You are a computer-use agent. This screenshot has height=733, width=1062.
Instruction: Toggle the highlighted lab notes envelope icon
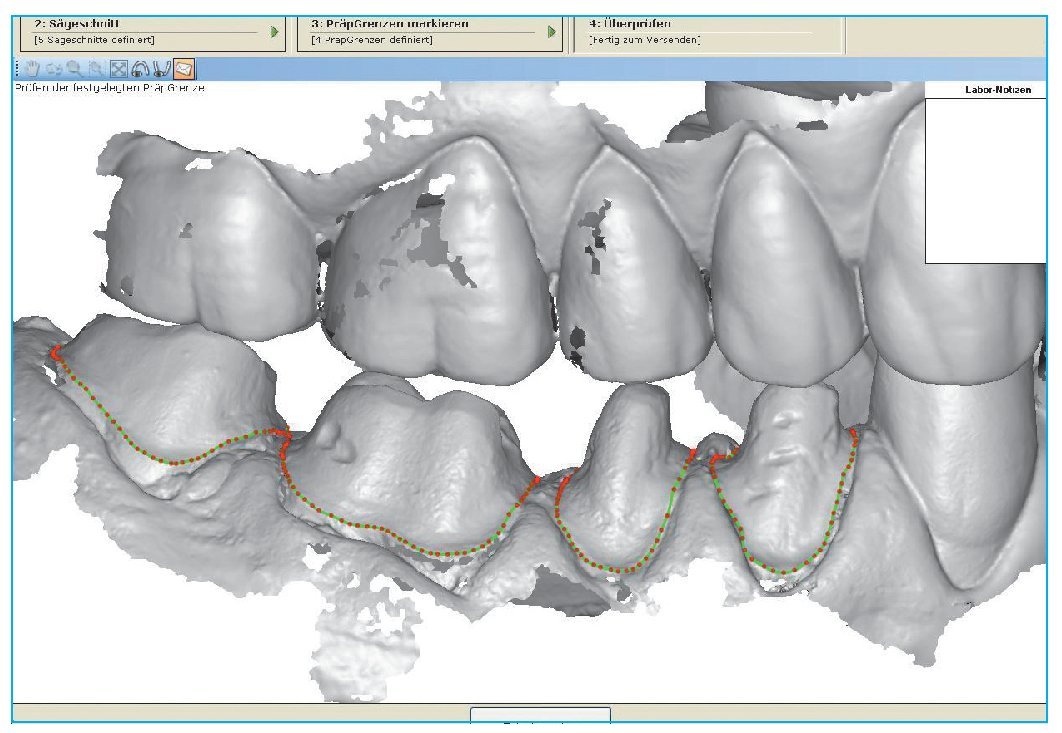pos(184,70)
